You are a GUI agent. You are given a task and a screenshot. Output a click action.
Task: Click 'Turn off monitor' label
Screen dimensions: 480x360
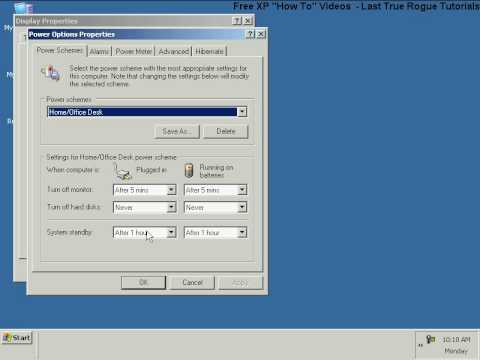click(x=70, y=189)
